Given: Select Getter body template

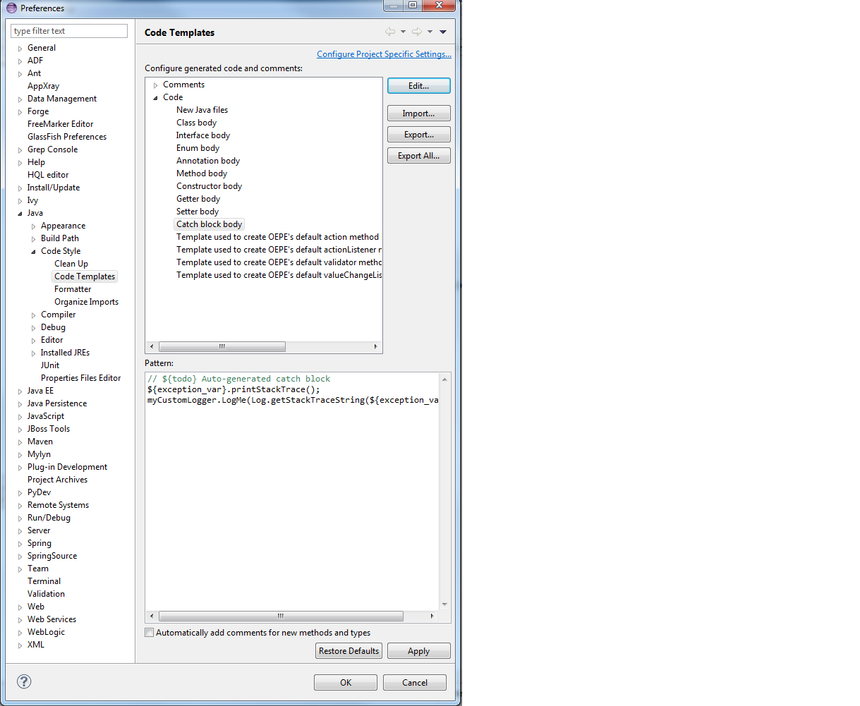Looking at the screenshot, I should [198, 199].
